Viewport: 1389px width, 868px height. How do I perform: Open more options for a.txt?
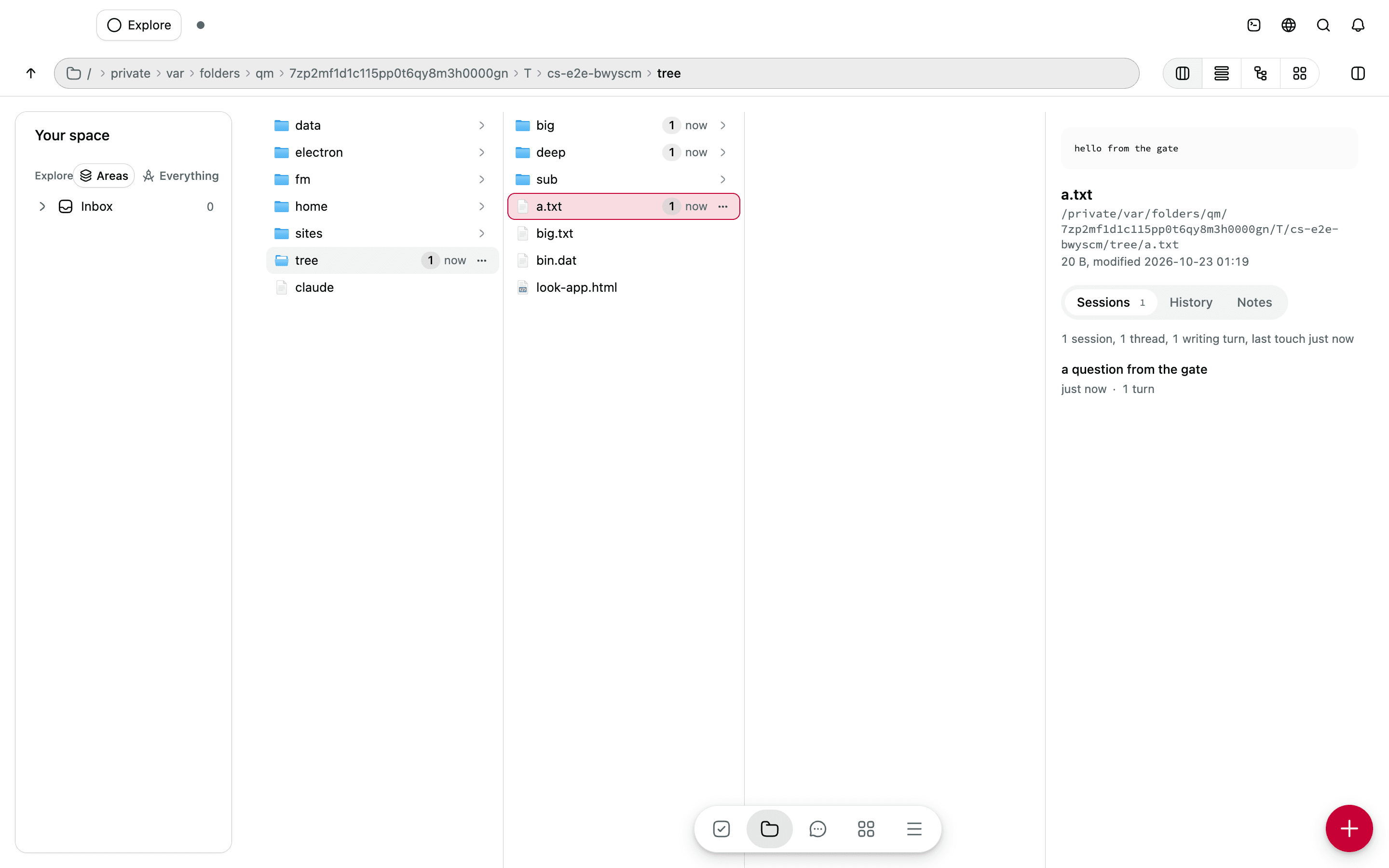[722, 206]
